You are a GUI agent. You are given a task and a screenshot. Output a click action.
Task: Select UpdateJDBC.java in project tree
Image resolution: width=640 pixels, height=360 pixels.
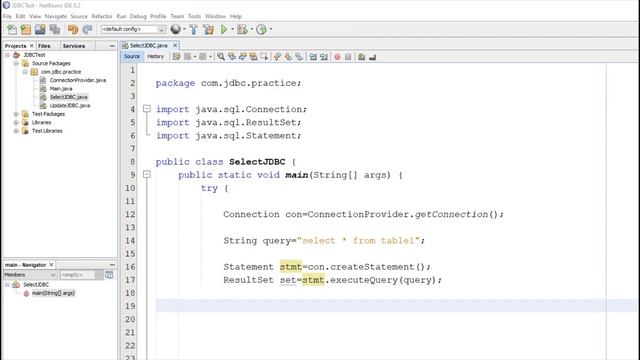tap(70, 106)
